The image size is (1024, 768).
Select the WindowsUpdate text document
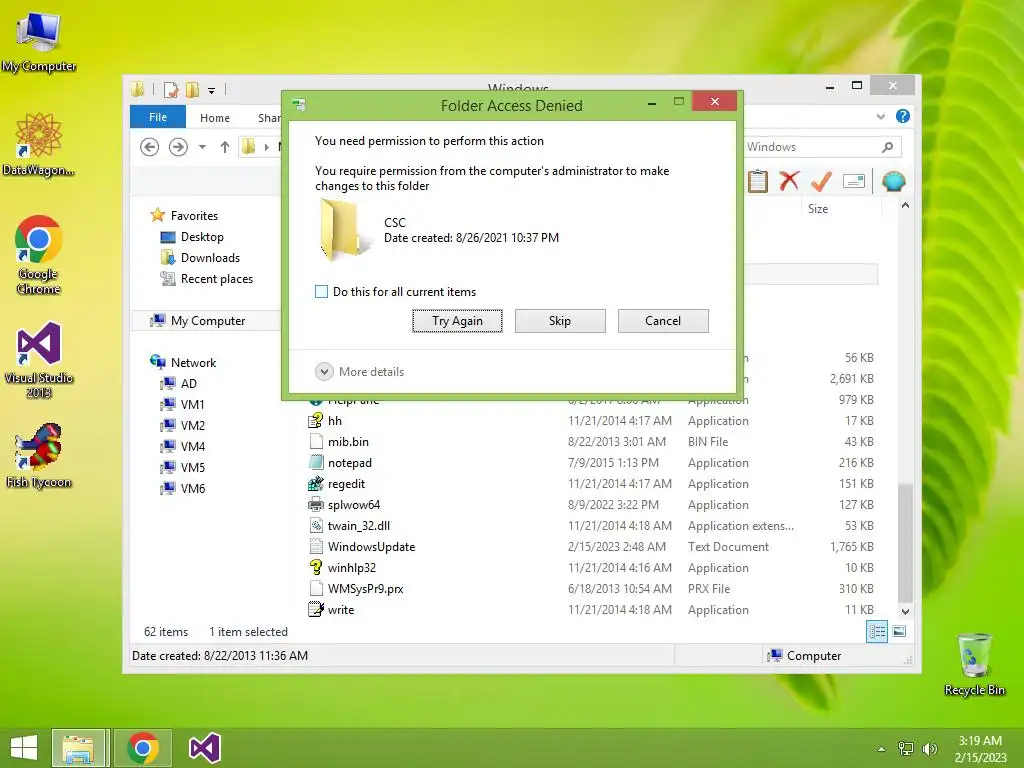[591, 547]
